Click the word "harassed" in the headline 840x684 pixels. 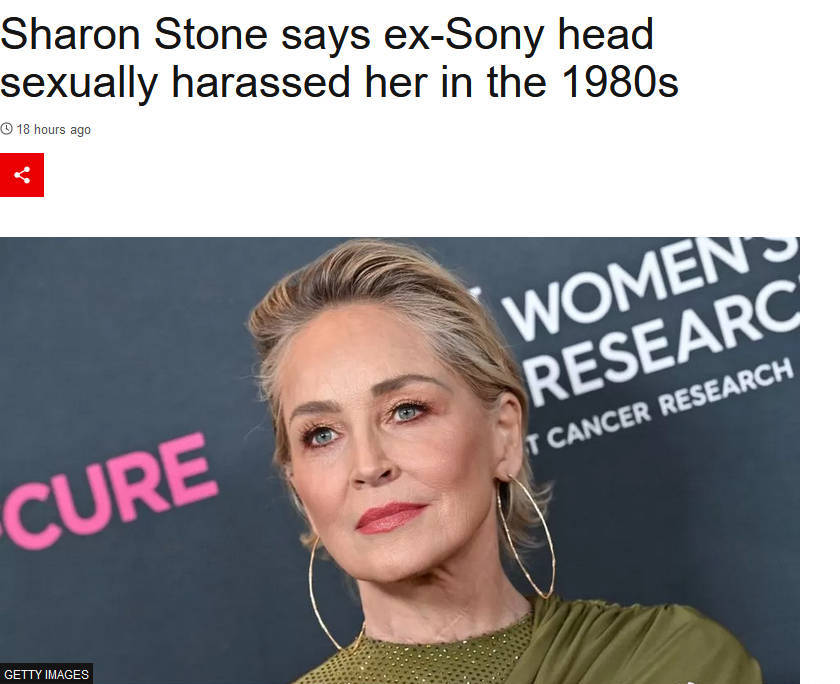click(x=261, y=82)
